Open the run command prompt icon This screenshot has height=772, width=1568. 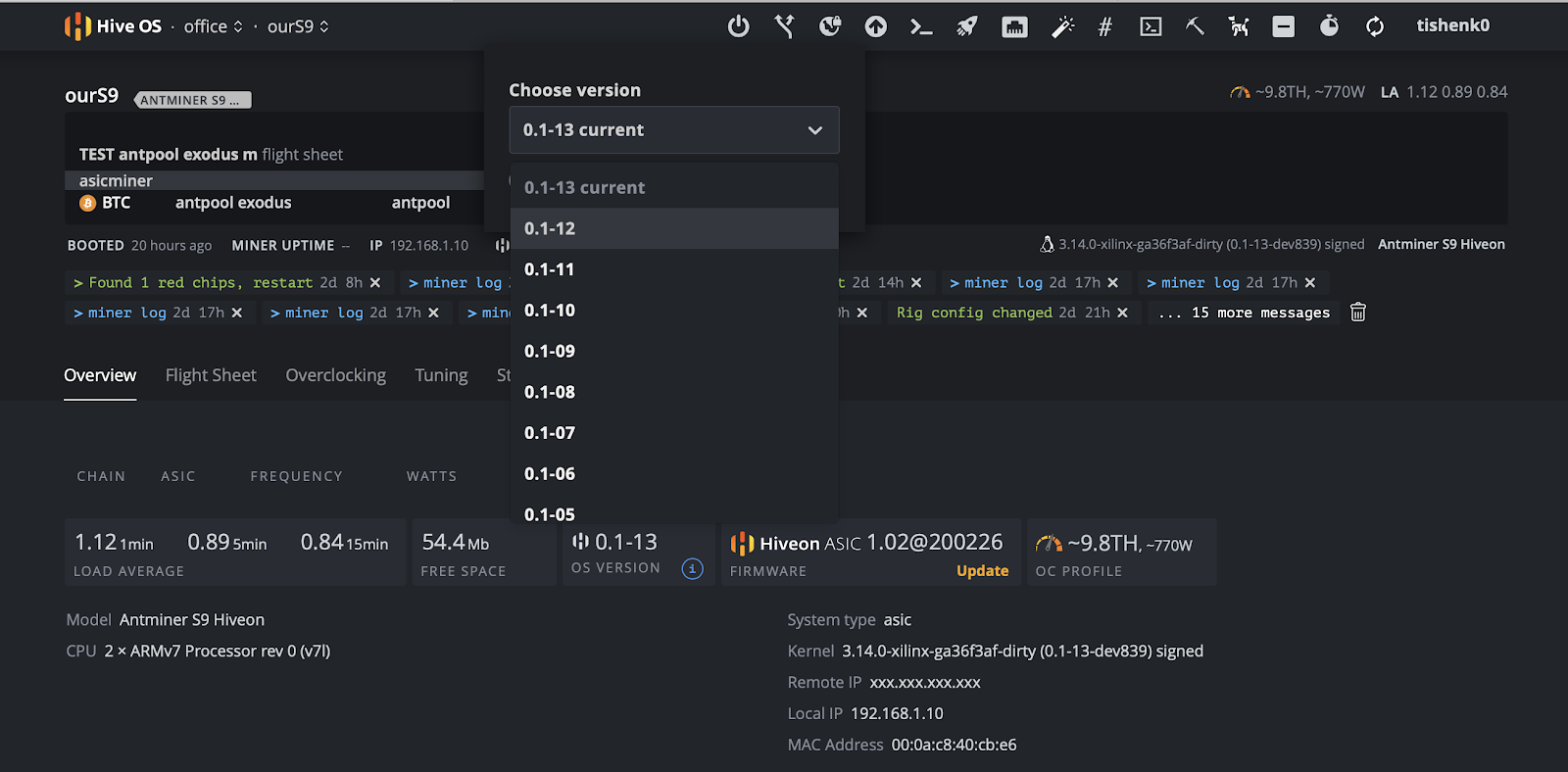tap(921, 26)
